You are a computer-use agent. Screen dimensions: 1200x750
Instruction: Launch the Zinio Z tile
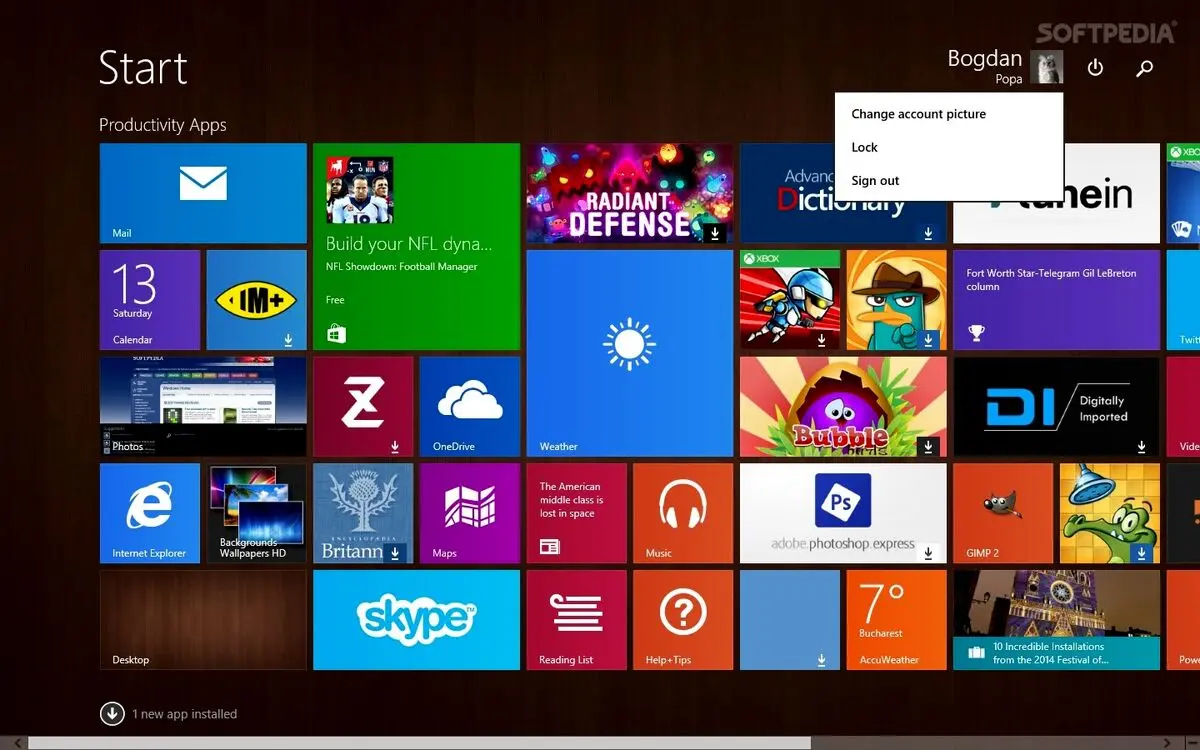tap(363, 407)
